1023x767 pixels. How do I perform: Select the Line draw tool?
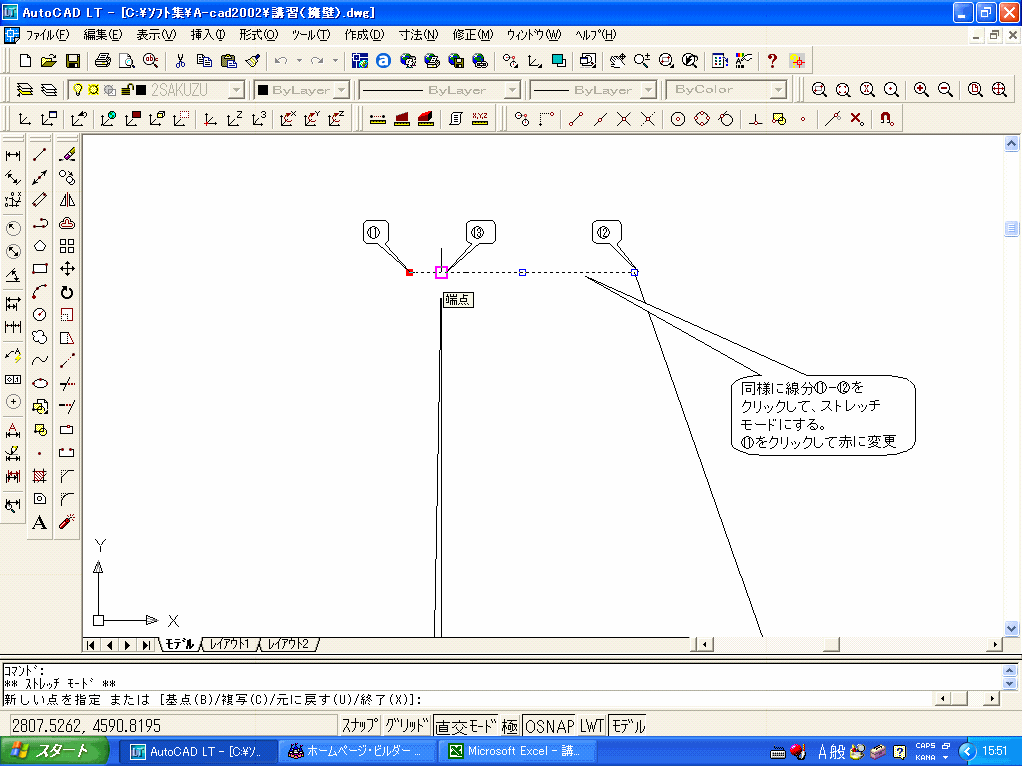tap(40, 155)
